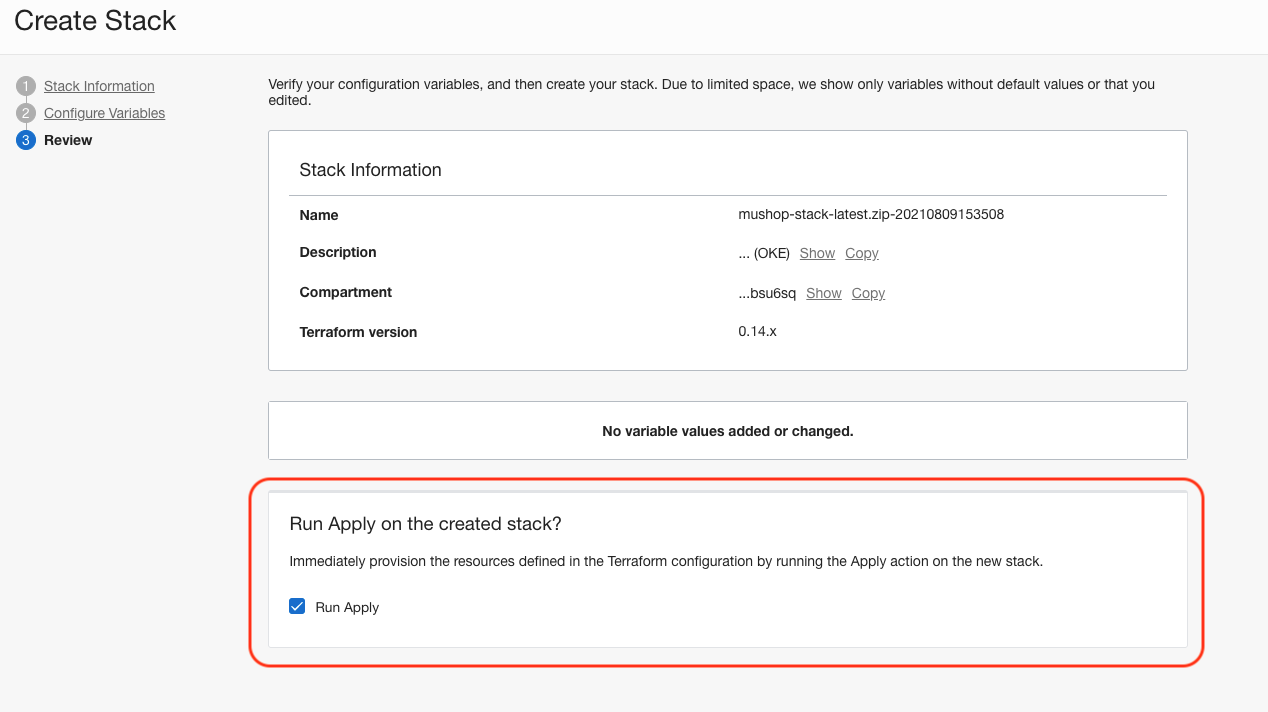Screen dimensions: 1268x712
Task: Click the step 2 circle icon
Action: (26, 113)
